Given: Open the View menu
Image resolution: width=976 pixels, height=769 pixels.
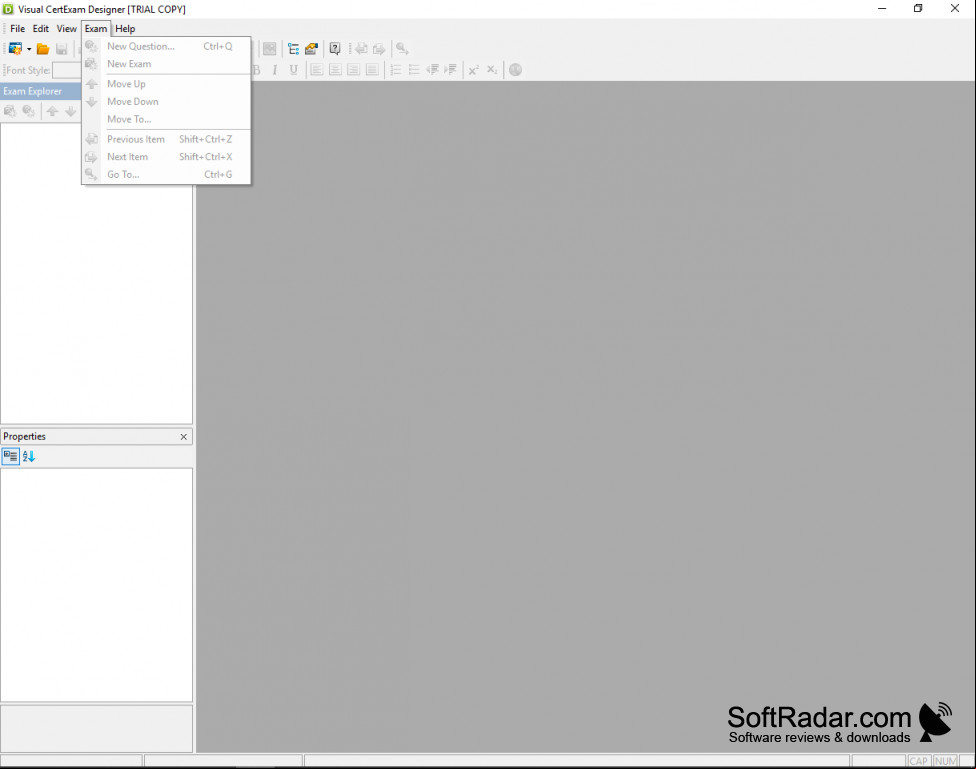Looking at the screenshot, I should pos(67,29).
